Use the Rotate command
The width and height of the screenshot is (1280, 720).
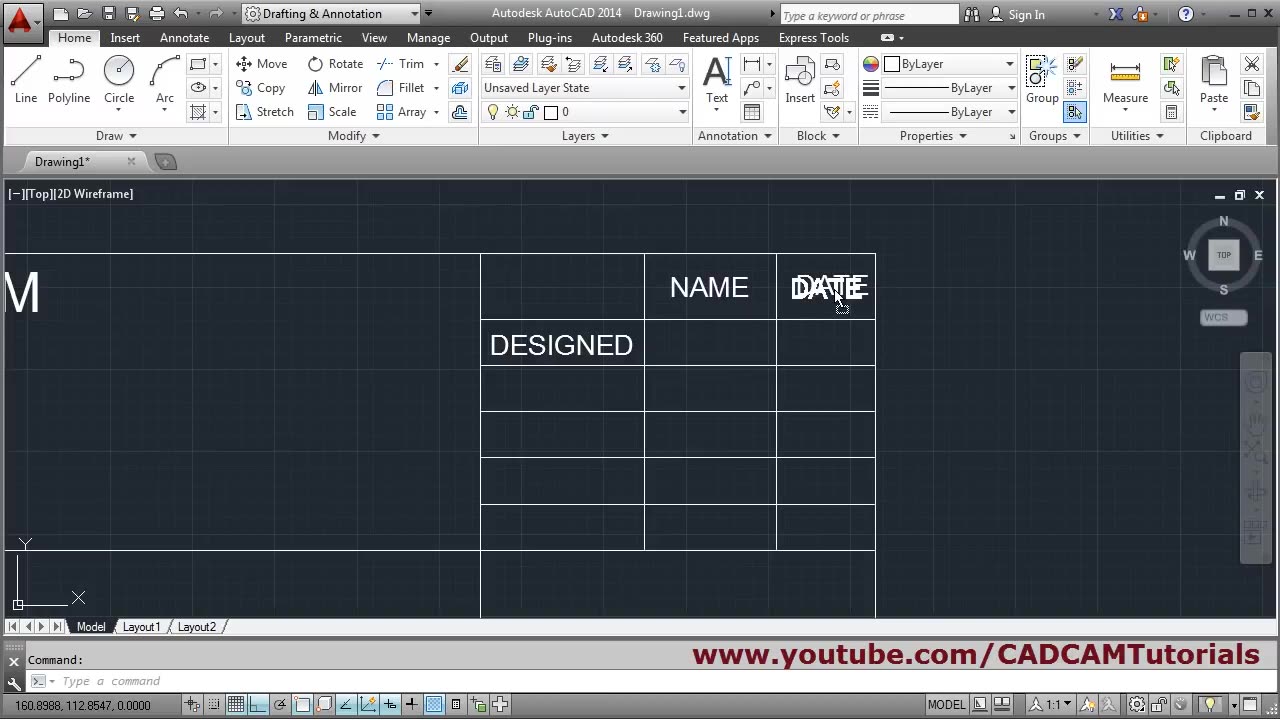tap(335, 64)
